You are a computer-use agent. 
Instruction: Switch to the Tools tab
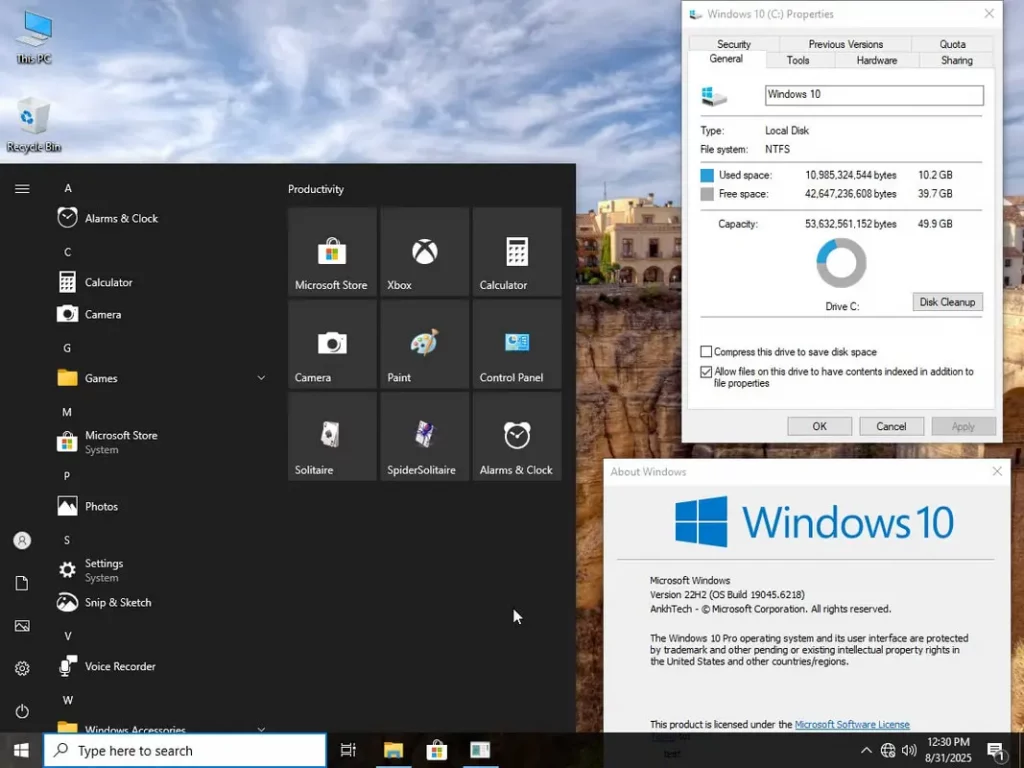pyautogui.click(x=798, y=60)
